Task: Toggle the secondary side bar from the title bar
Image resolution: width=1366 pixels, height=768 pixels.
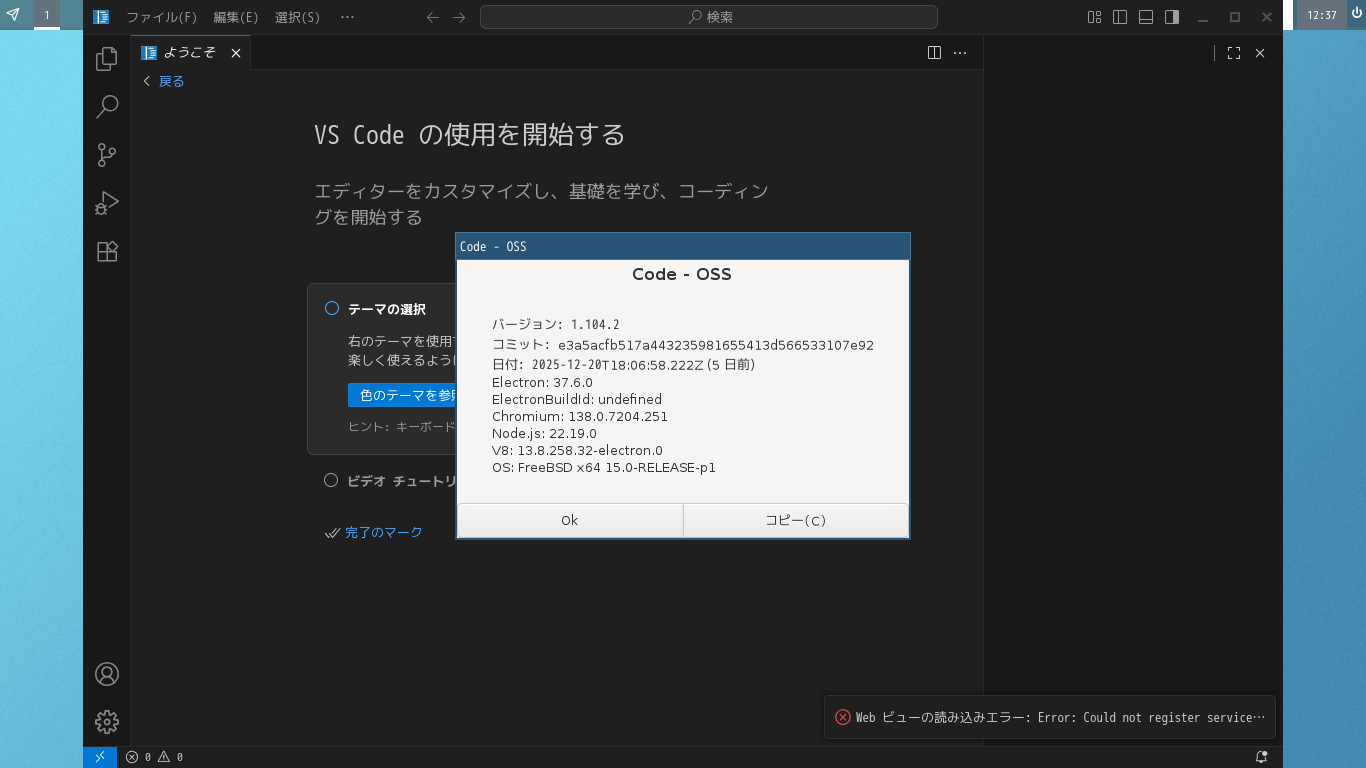Action: pyautogui.click(x=1172, y=17)
